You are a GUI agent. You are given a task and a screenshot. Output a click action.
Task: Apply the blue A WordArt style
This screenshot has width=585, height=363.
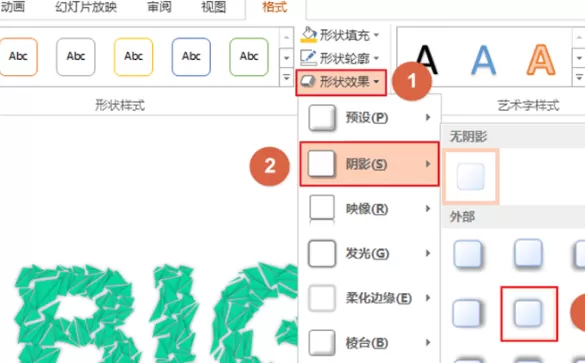(484, 60)
